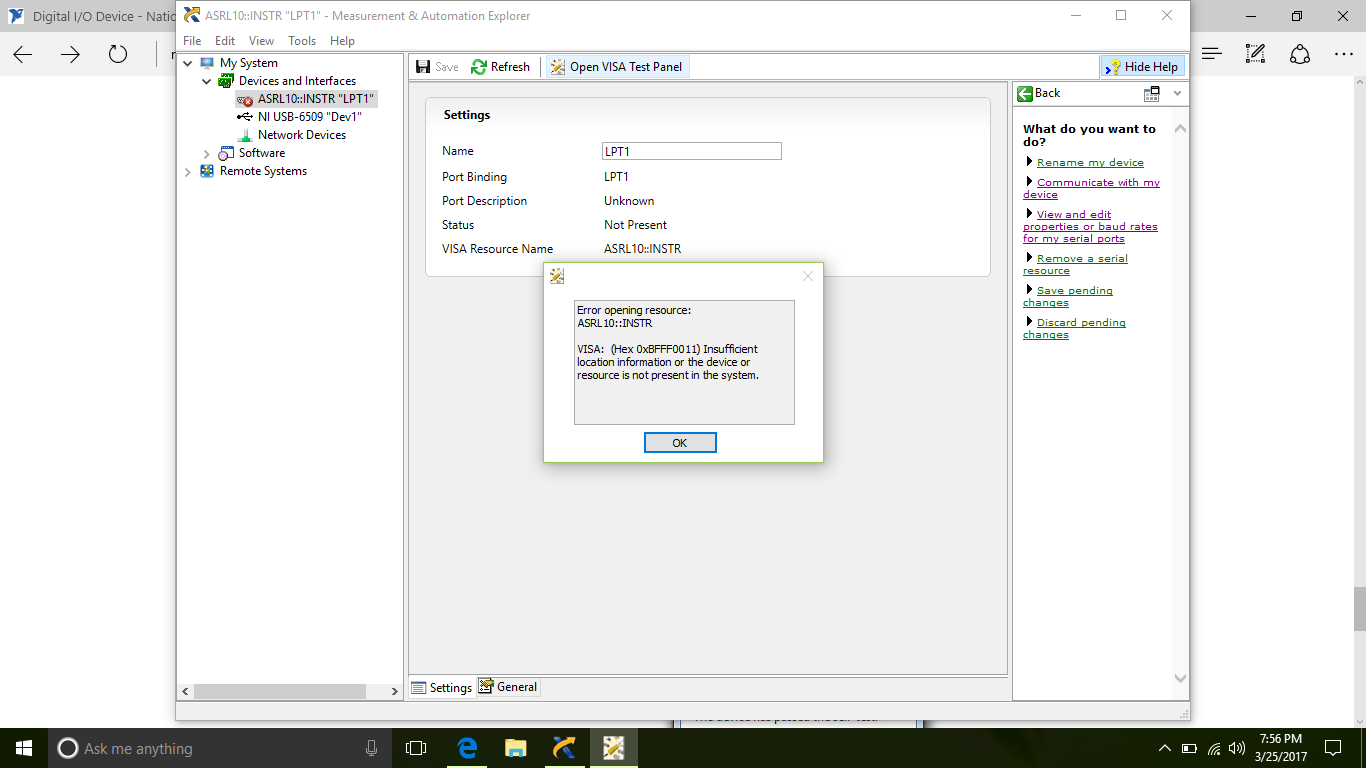Click the green Back arrow icon
Image resolution: width=1366 pixels, height=768 pixels.
click(x=1025, y=93)
